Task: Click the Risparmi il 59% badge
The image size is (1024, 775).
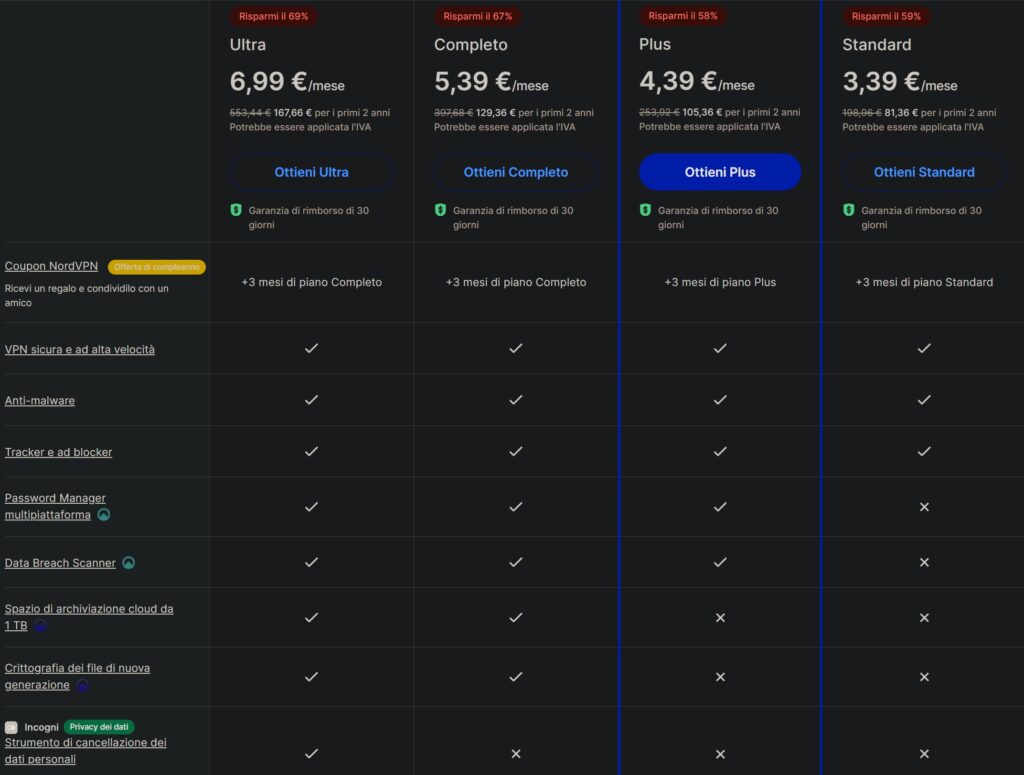Action: [886, 16]
